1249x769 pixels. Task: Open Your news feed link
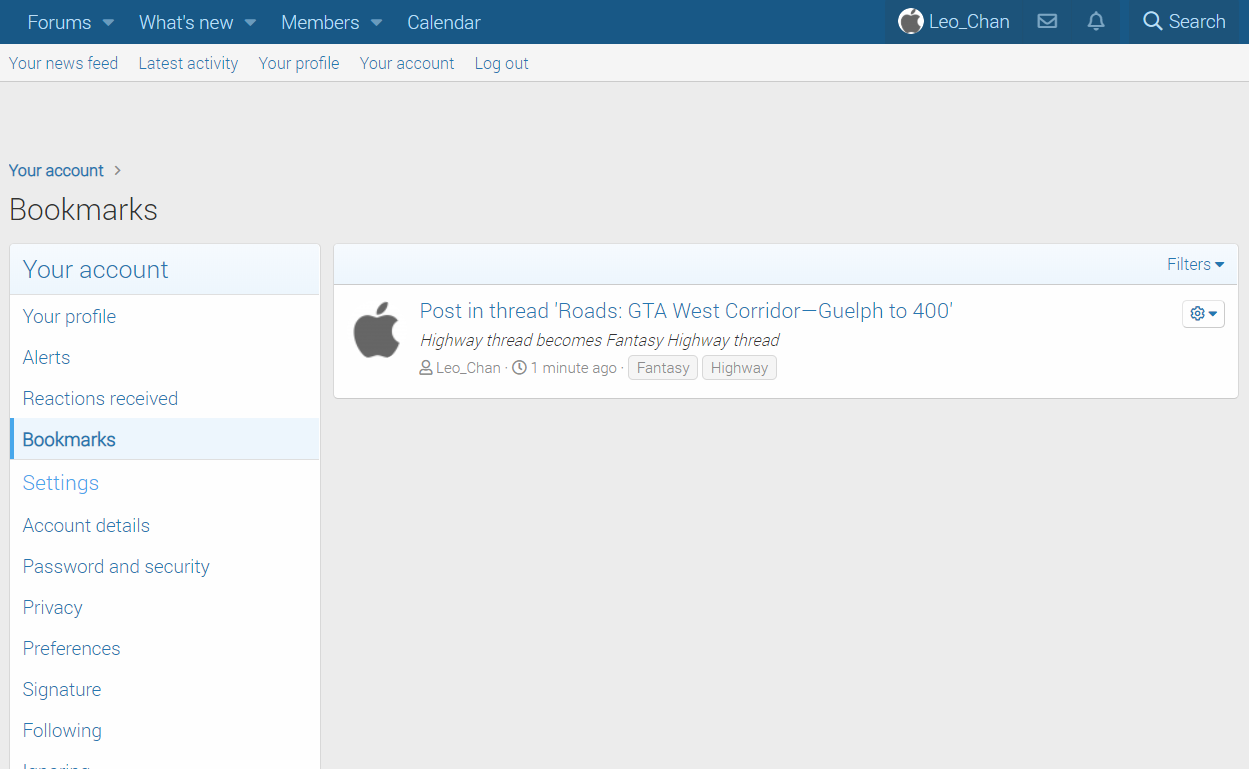tap(63, 63)
